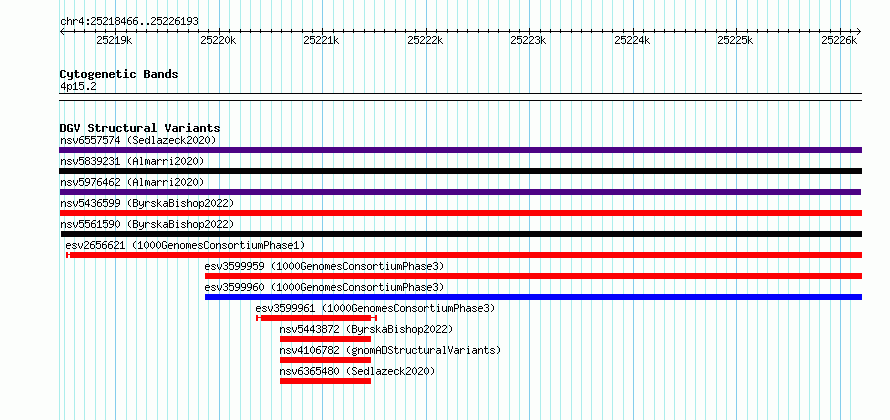Open esv2656621 (1000GenomesConsortiumPhase1) label

pyautogui.click(x=186, y=245)
